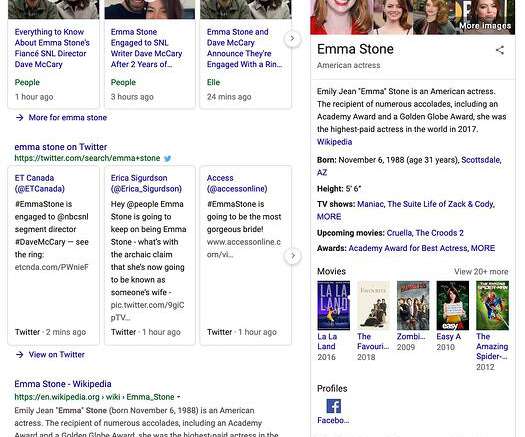Open Zombieland 2009 movie poster
Screen dimensions: 525x437
(413, 305)
